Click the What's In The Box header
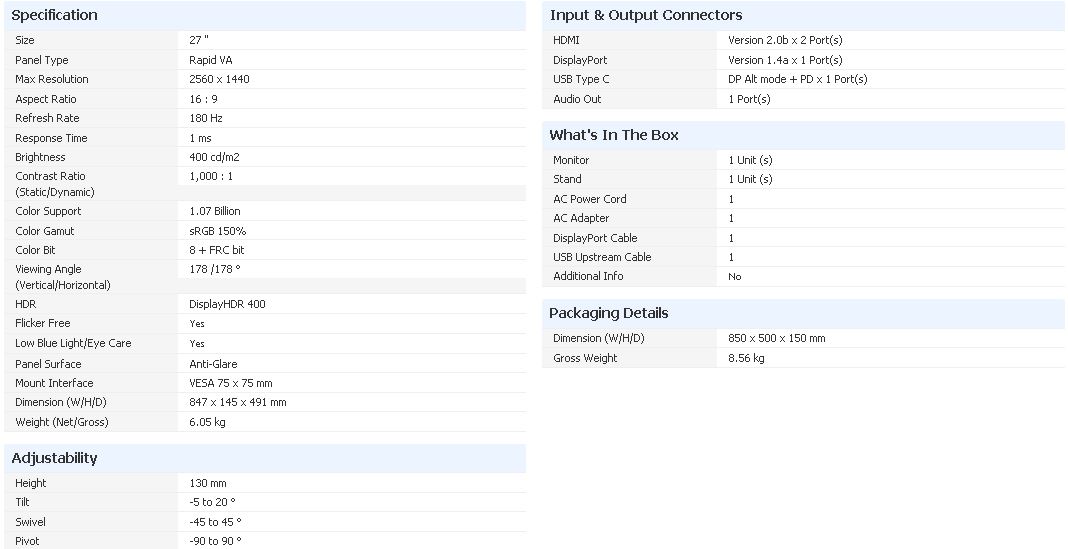 click(614, 135)
